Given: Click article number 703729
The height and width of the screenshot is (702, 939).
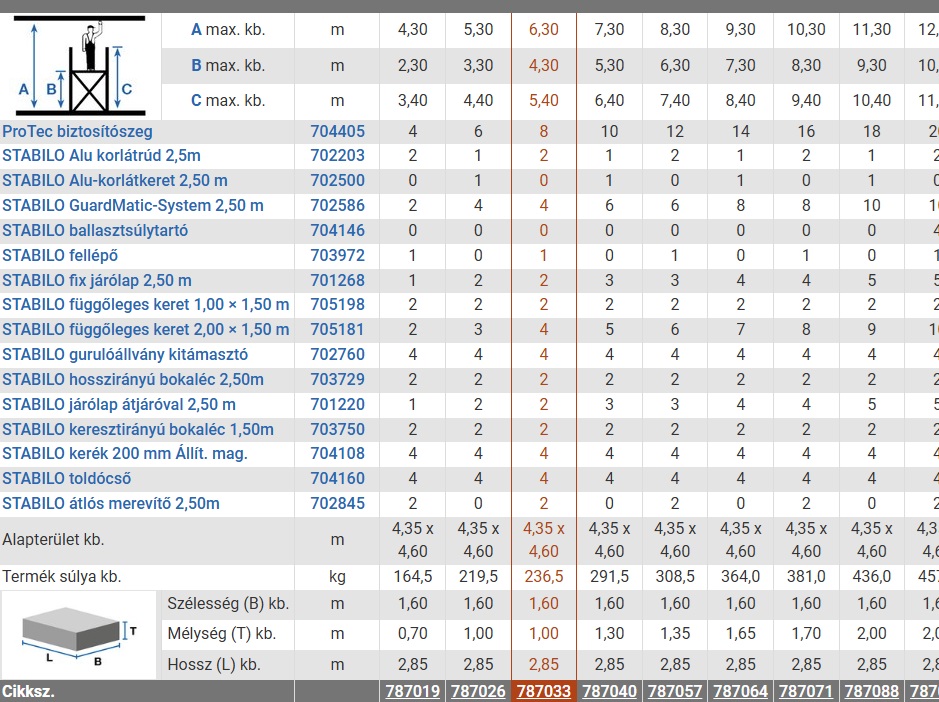Looking at the screenshot, I should tap(337, 380).
